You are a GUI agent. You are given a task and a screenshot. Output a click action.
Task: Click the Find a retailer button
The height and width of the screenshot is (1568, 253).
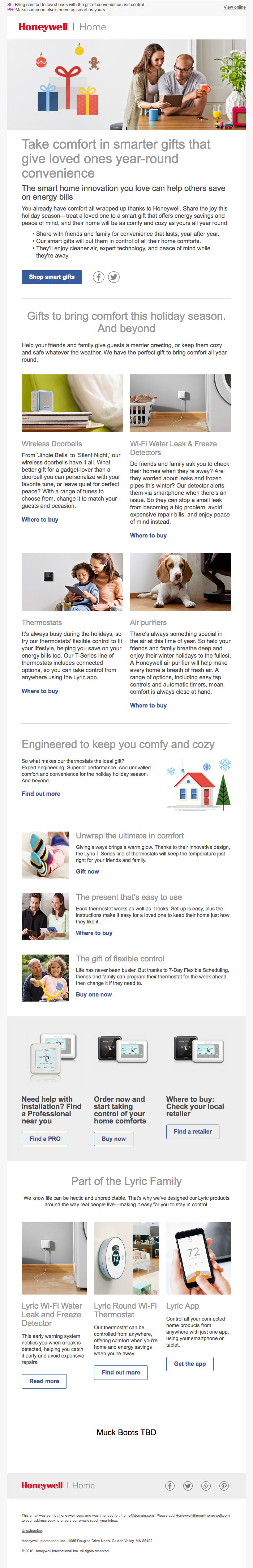192,1131
